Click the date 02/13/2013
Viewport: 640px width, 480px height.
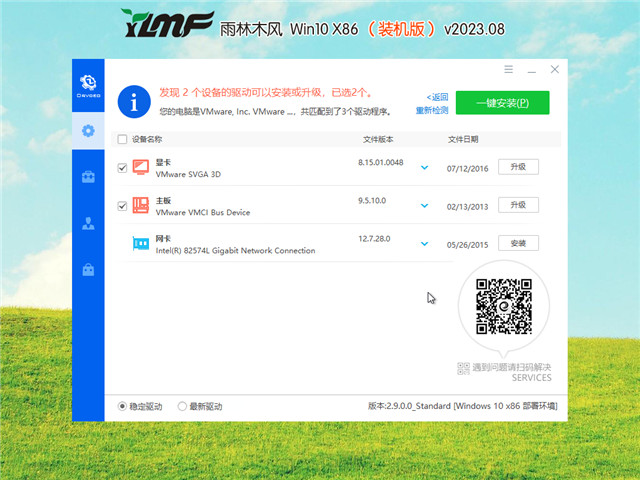467,207
